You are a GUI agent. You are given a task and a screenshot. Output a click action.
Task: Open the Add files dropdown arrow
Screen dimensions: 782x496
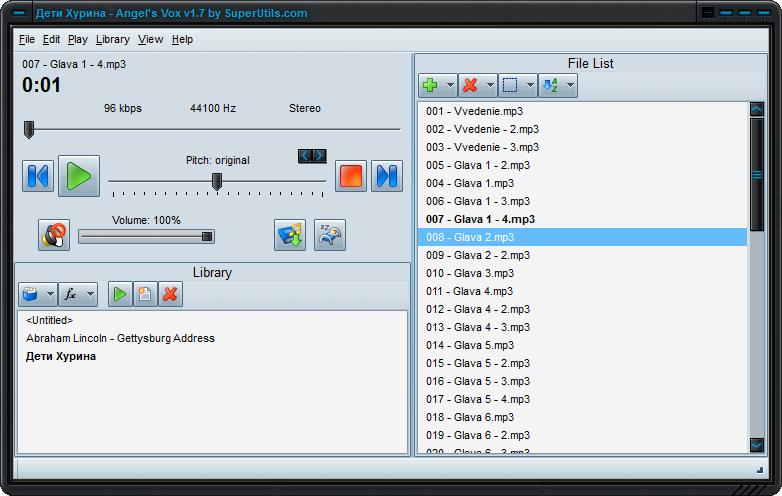tap(450, 85)
